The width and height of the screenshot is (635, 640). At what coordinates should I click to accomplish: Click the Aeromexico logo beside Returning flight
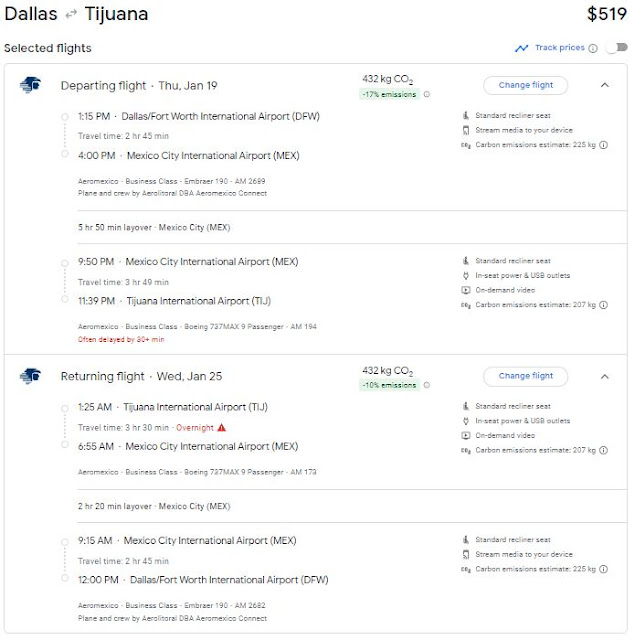[x=30, y=376]
